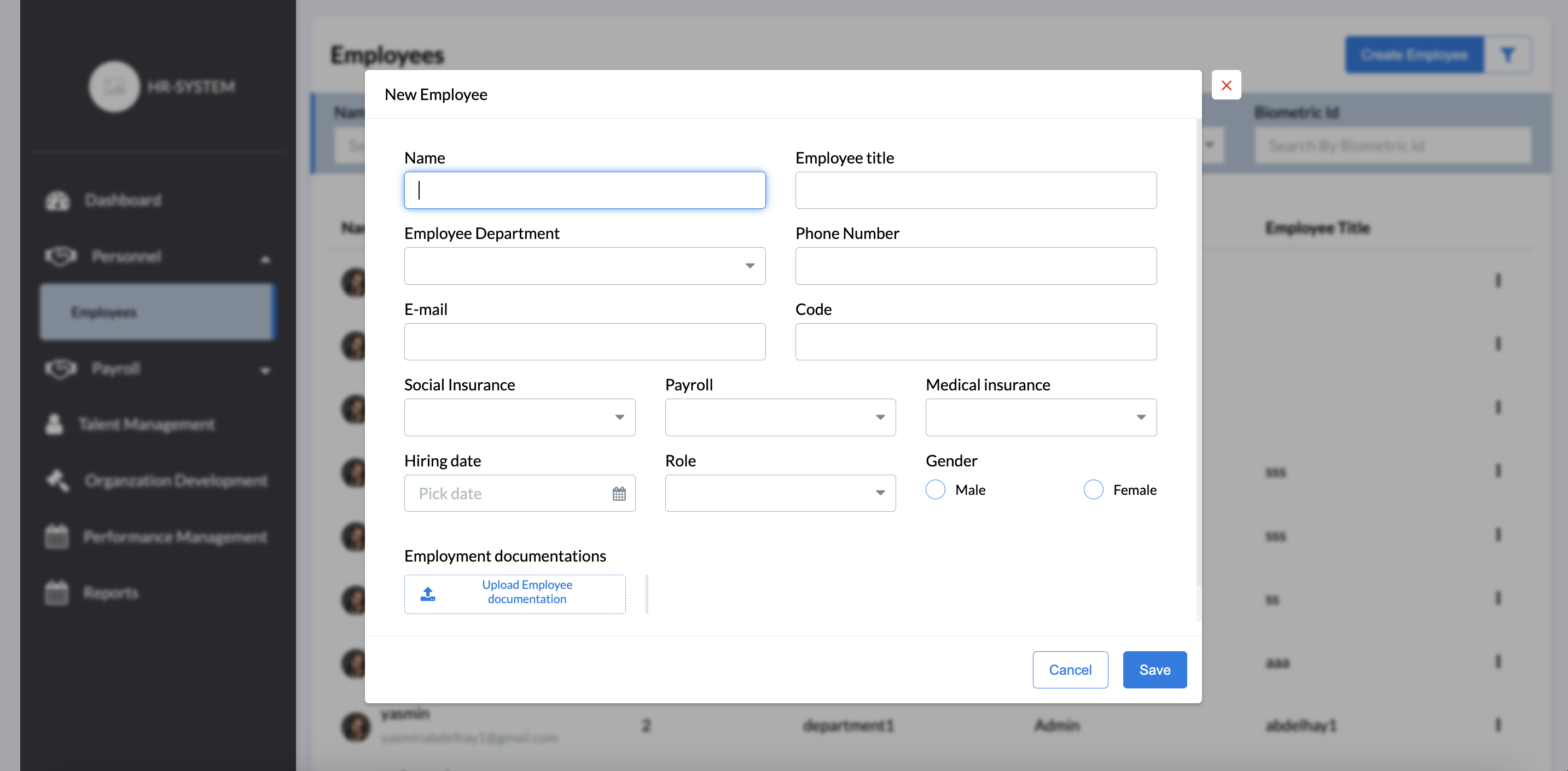Click into the E-mail input field

coord(584,342)
